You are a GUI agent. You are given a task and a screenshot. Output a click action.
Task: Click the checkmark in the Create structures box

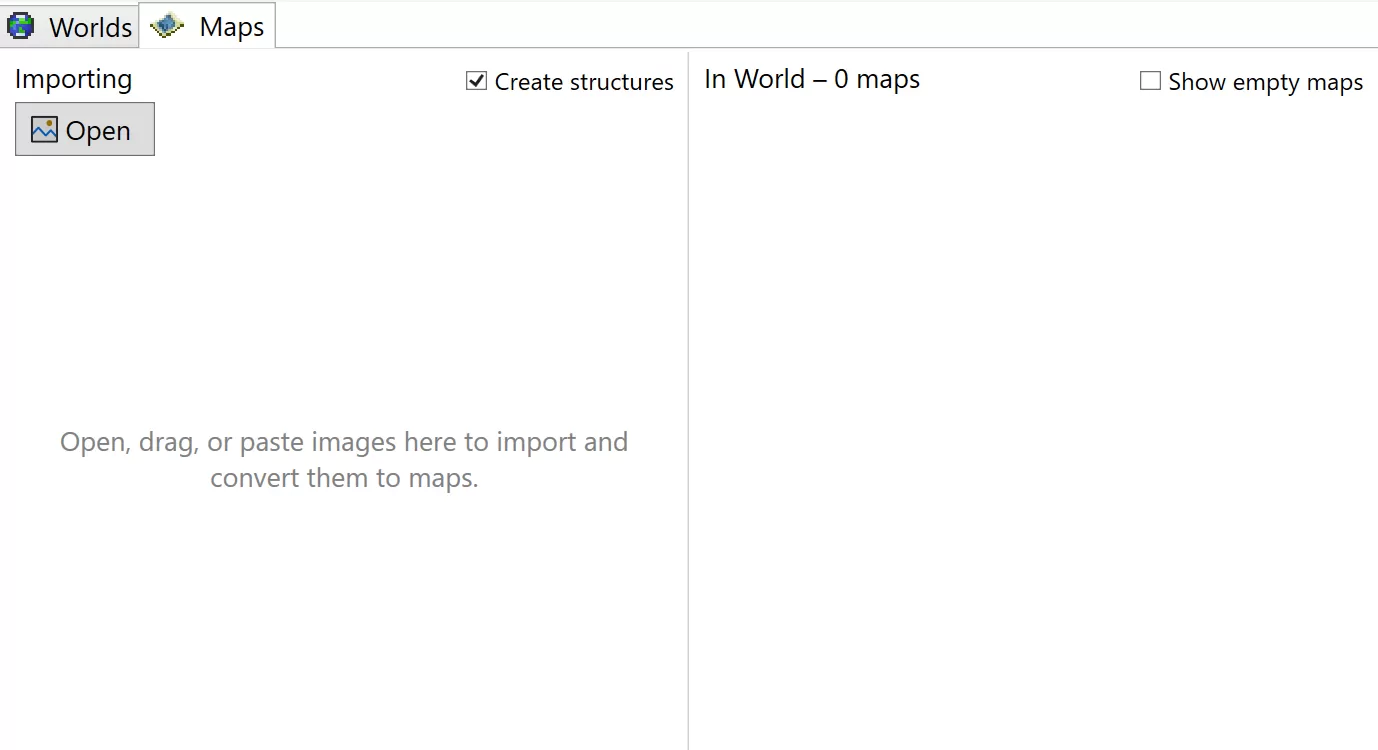tap(477, 81)
